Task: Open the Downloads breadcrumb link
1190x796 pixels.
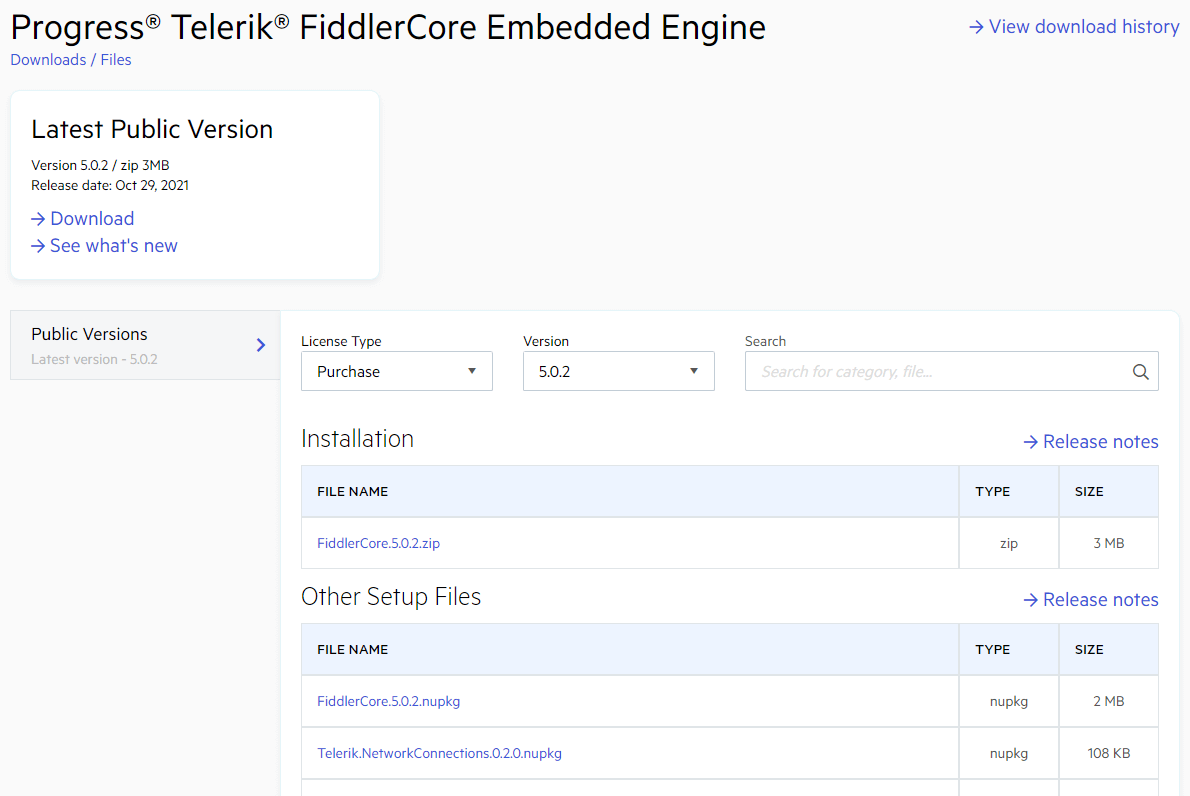Action: pos(48,59)
